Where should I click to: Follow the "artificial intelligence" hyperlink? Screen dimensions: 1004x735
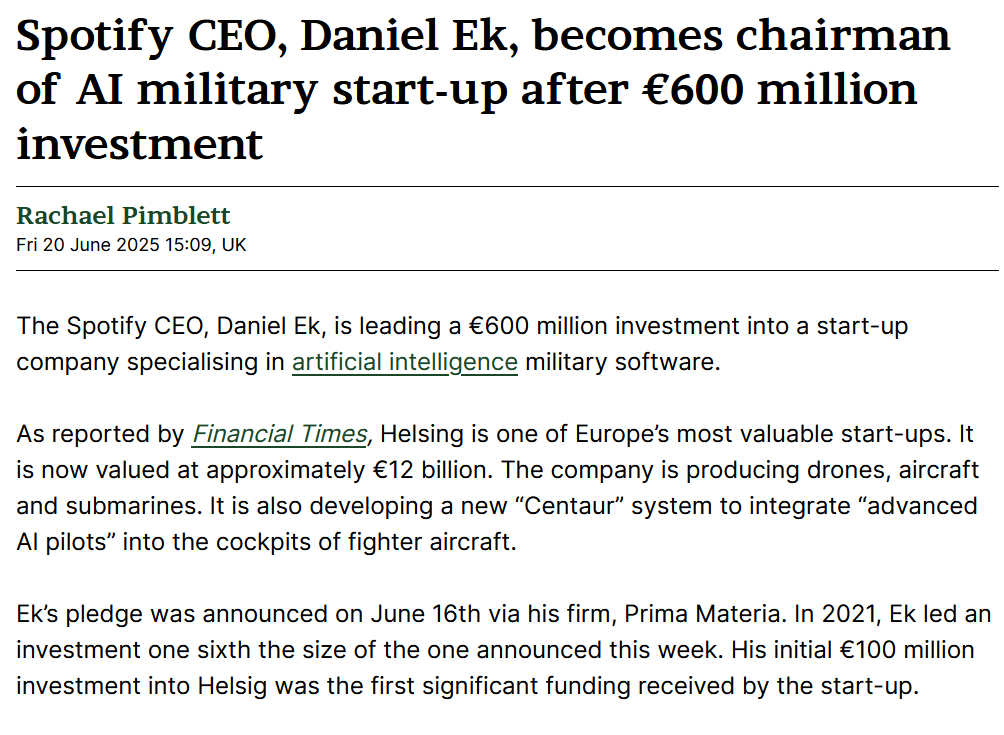tap(404, 362)
